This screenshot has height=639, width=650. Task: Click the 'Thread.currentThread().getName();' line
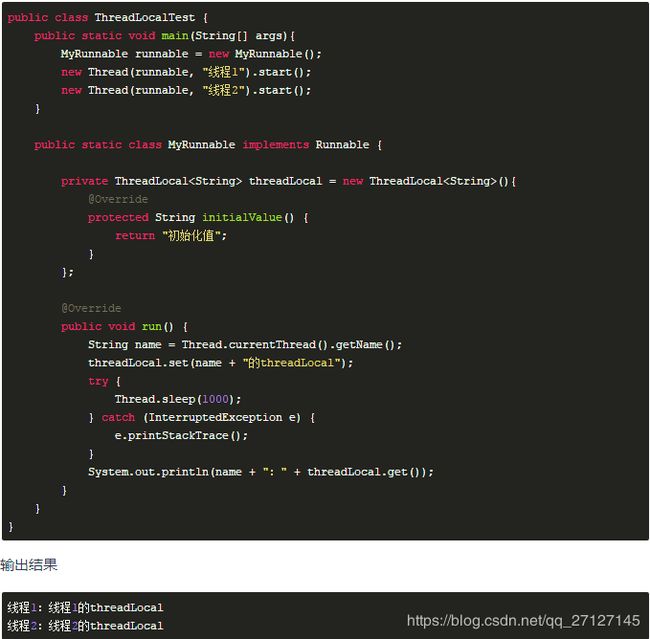[245, 345]
